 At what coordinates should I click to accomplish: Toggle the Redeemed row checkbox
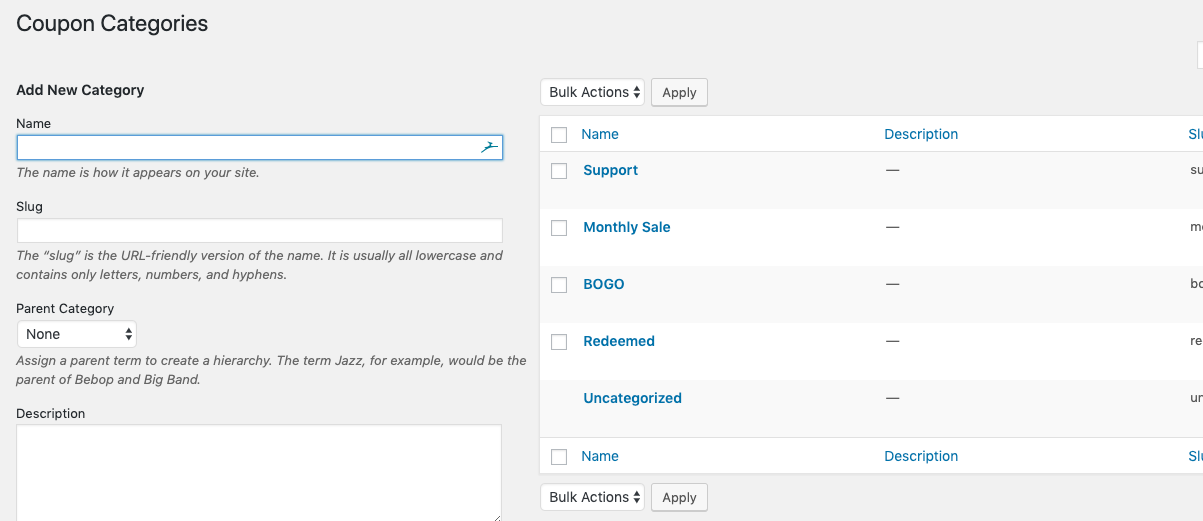pyautogui.click(x=559, y=342)
